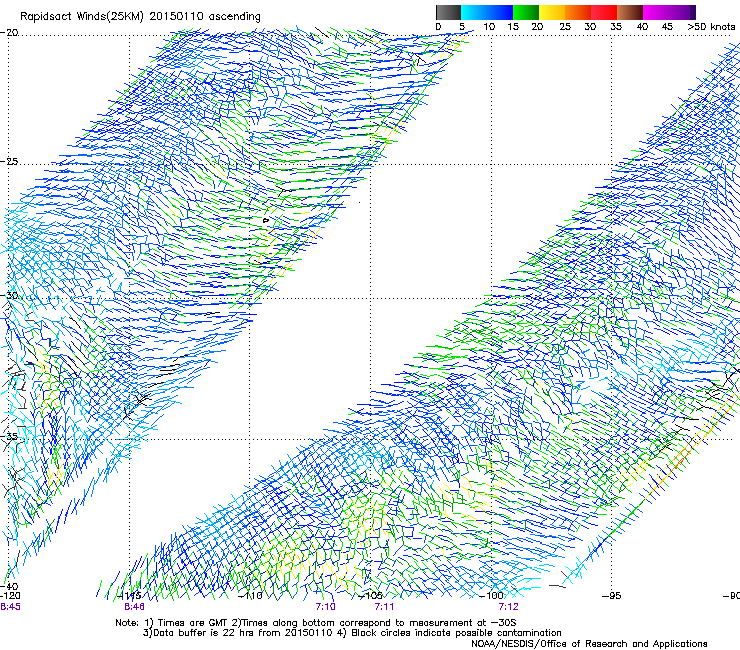
Task: Click the 'Times are GMT' note line
Action: 316,623
